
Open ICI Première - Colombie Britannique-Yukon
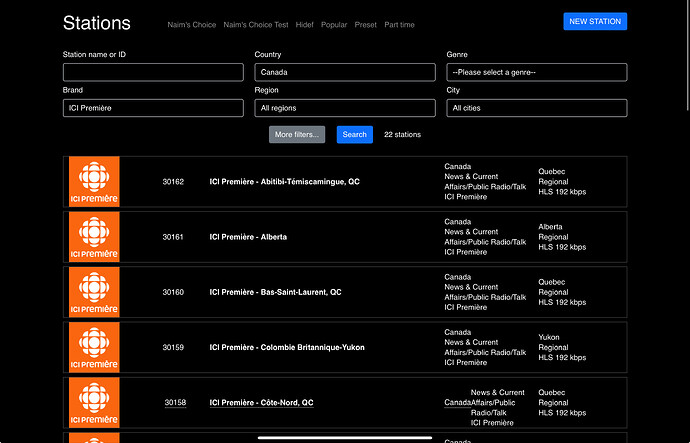287,347
